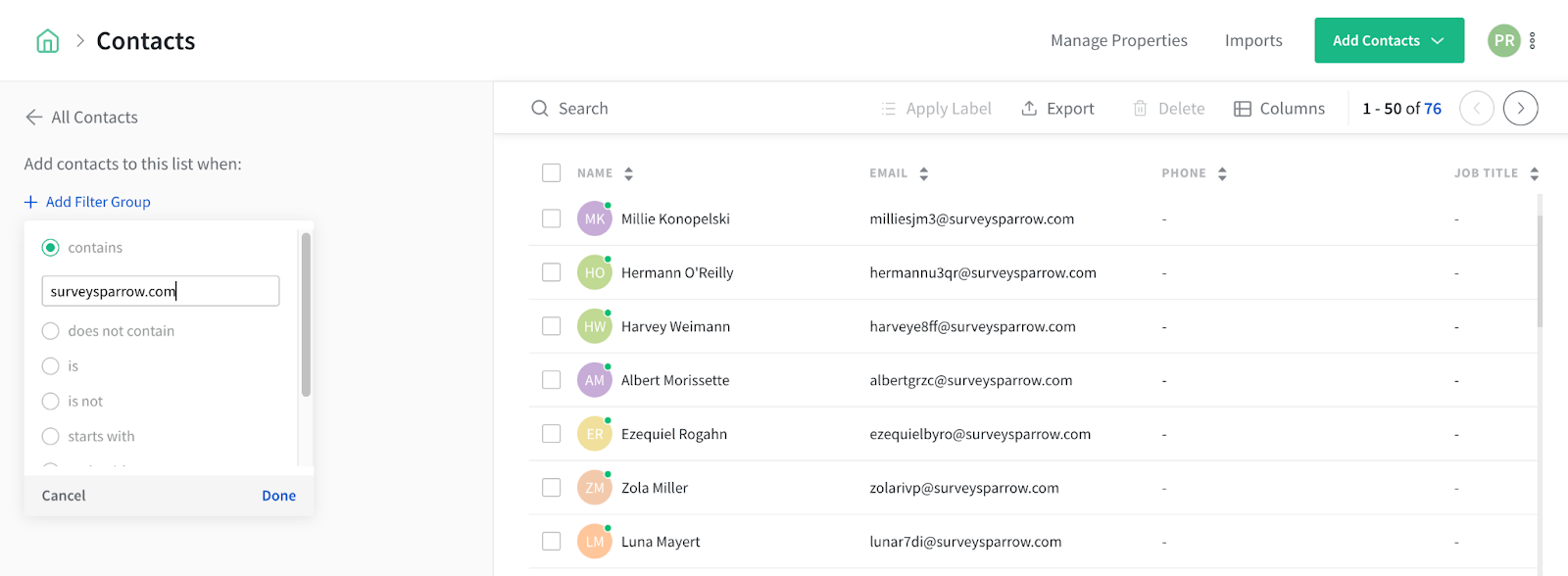The height and width of the screenshot is (576, 1568).
Task: Click Luna Mayert's LM avatar
Action: coord(595,542)
